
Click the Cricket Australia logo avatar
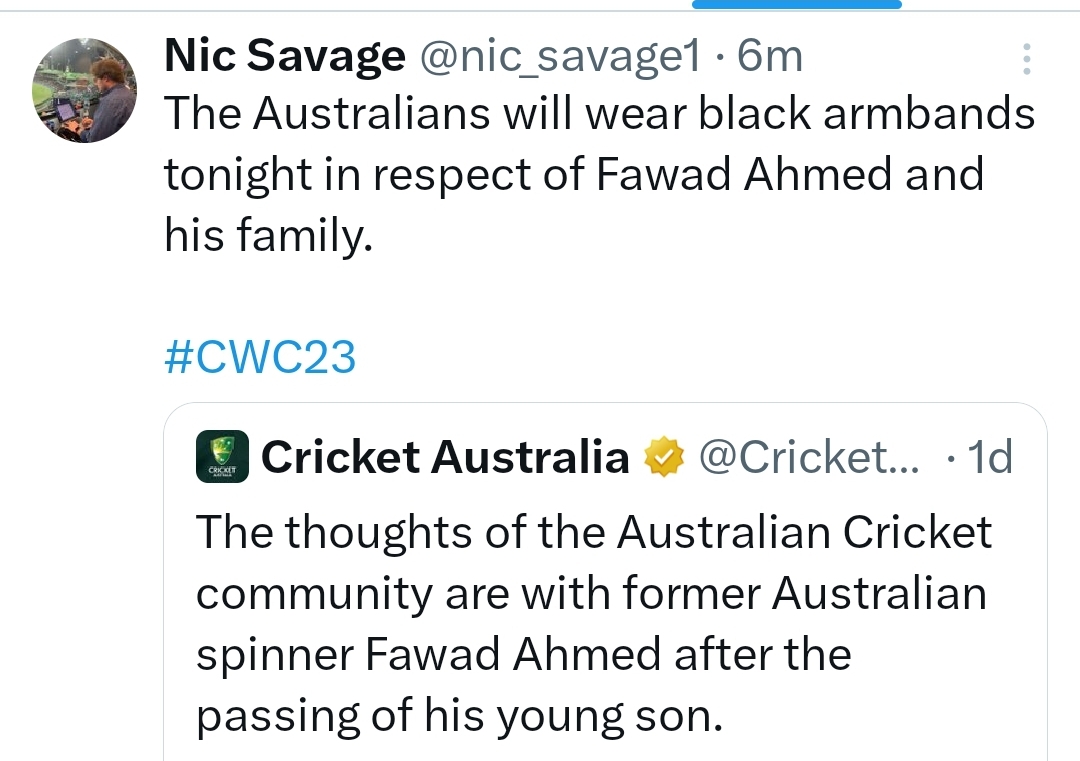pyautogui.click(x=222, y=457)
